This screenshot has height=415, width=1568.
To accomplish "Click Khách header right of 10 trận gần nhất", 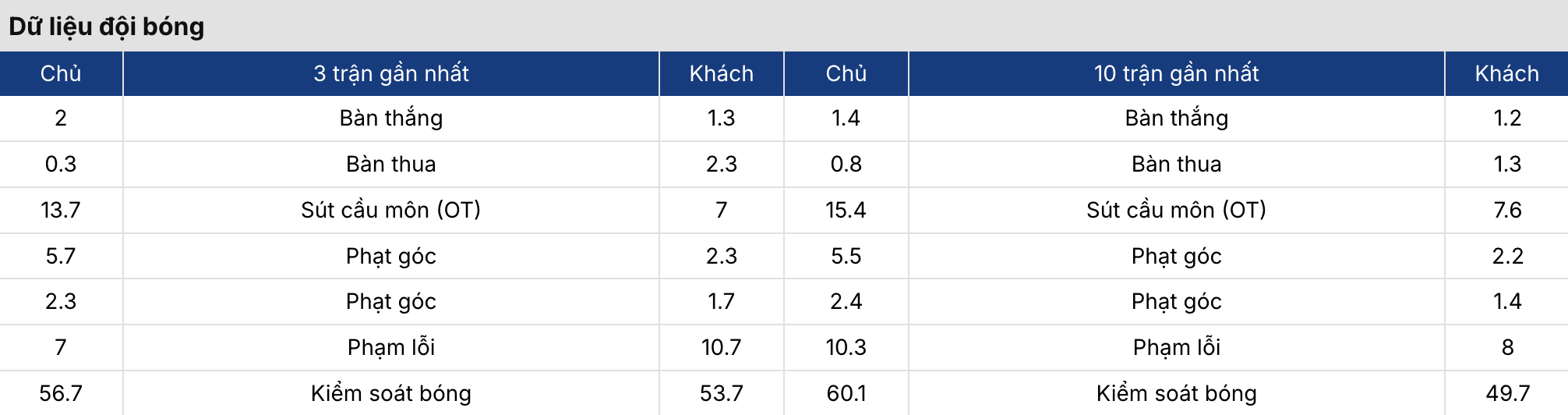I will [x=1507, y=73].
